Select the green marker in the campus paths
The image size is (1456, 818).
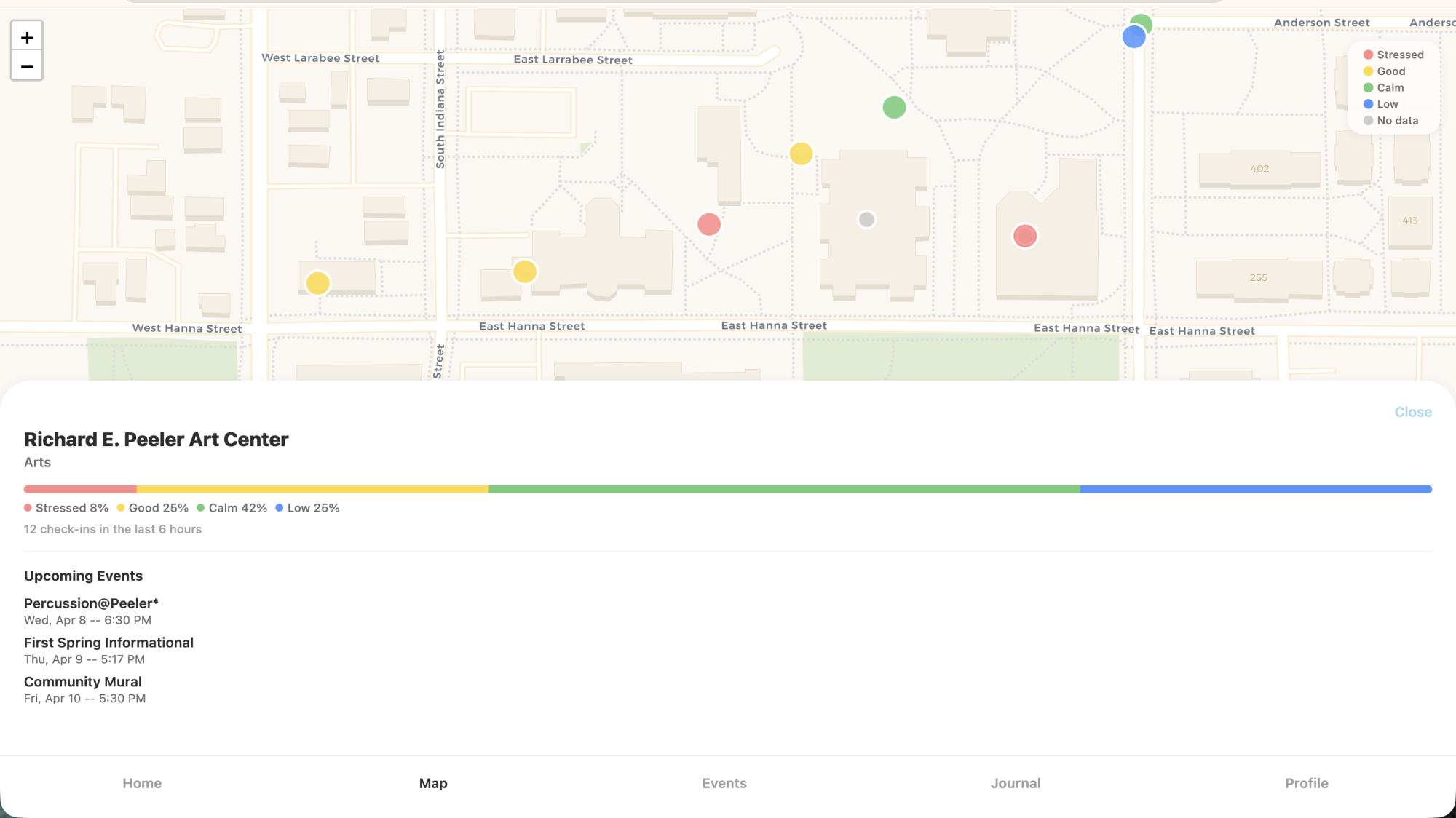[x=894, y=108]
